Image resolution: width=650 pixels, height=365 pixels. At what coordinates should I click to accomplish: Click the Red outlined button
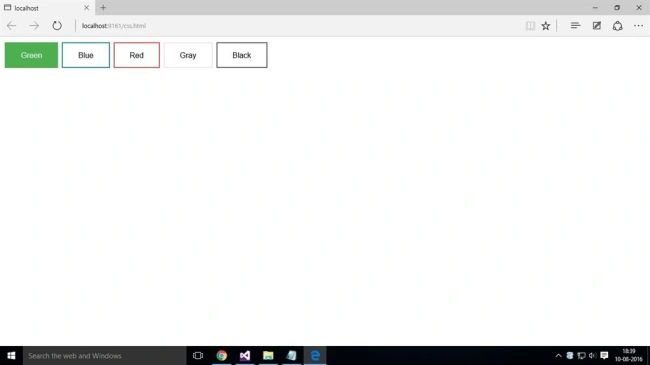(x=136, y=55)
